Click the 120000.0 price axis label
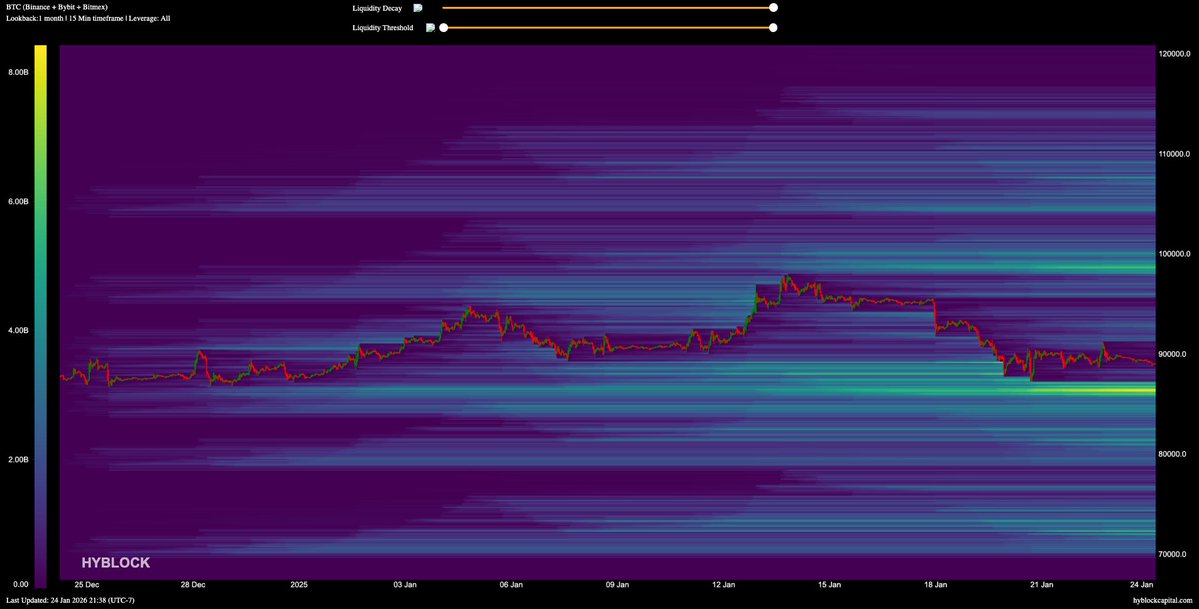 point(1177,54)
